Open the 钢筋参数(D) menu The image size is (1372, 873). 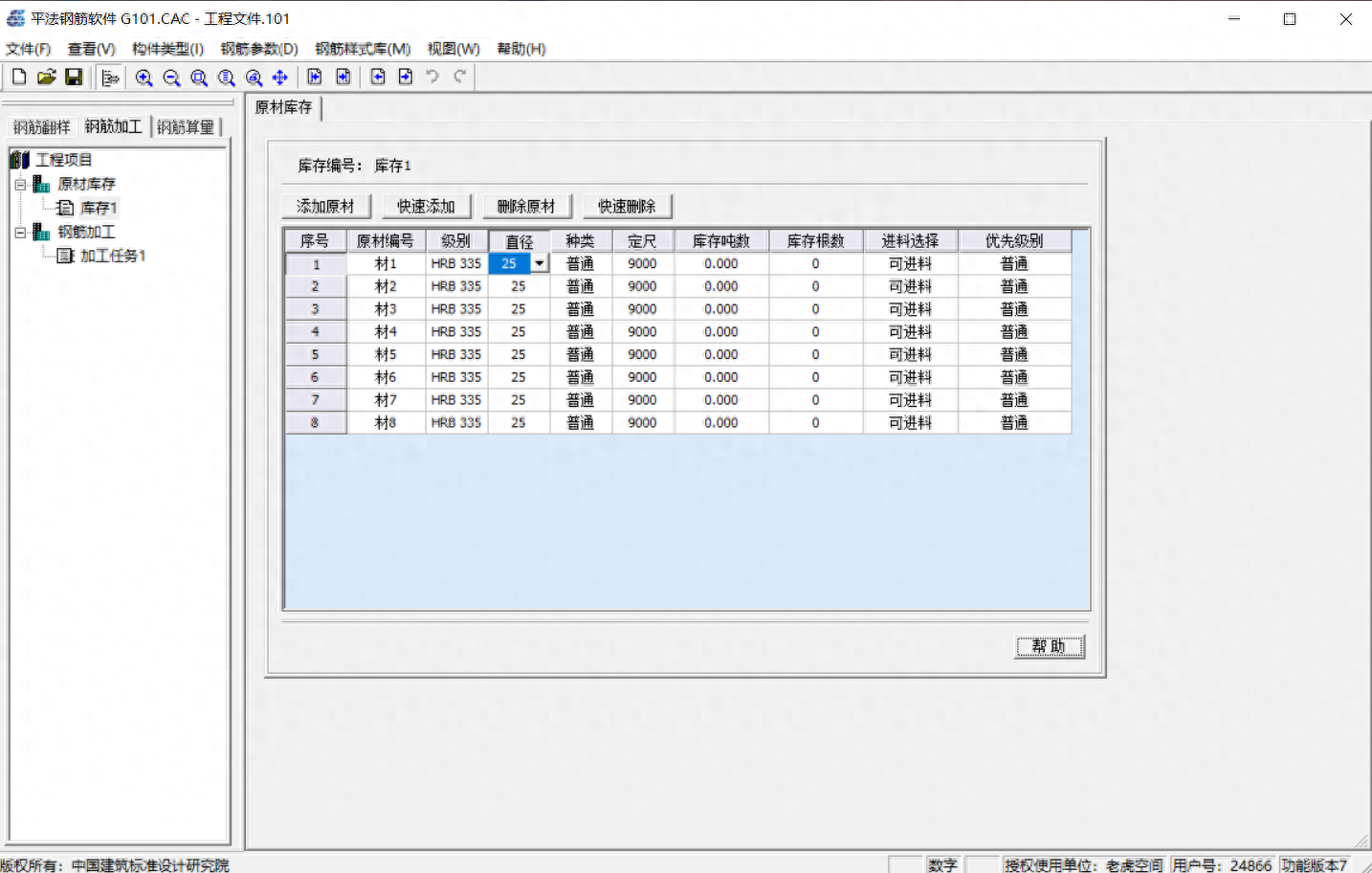click(x=257, y=49)
